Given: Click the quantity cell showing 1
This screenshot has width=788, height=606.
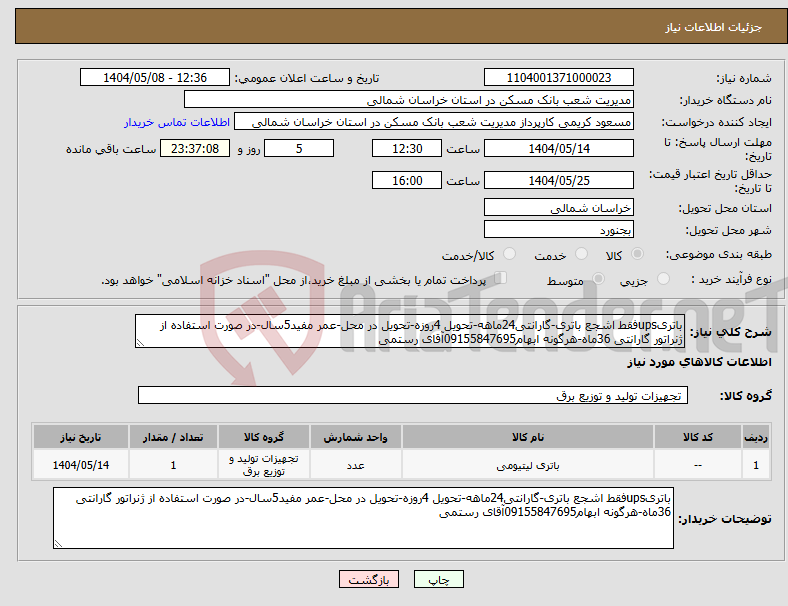Looking at the screenshot, I should point(173,465).
